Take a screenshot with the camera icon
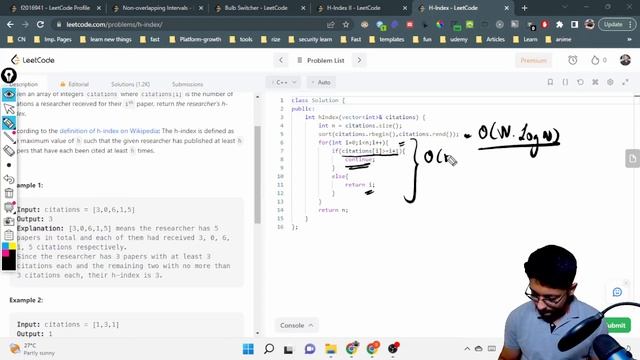Image resolution: width=640 pixels, height=360 pixels. pos(9,221)
